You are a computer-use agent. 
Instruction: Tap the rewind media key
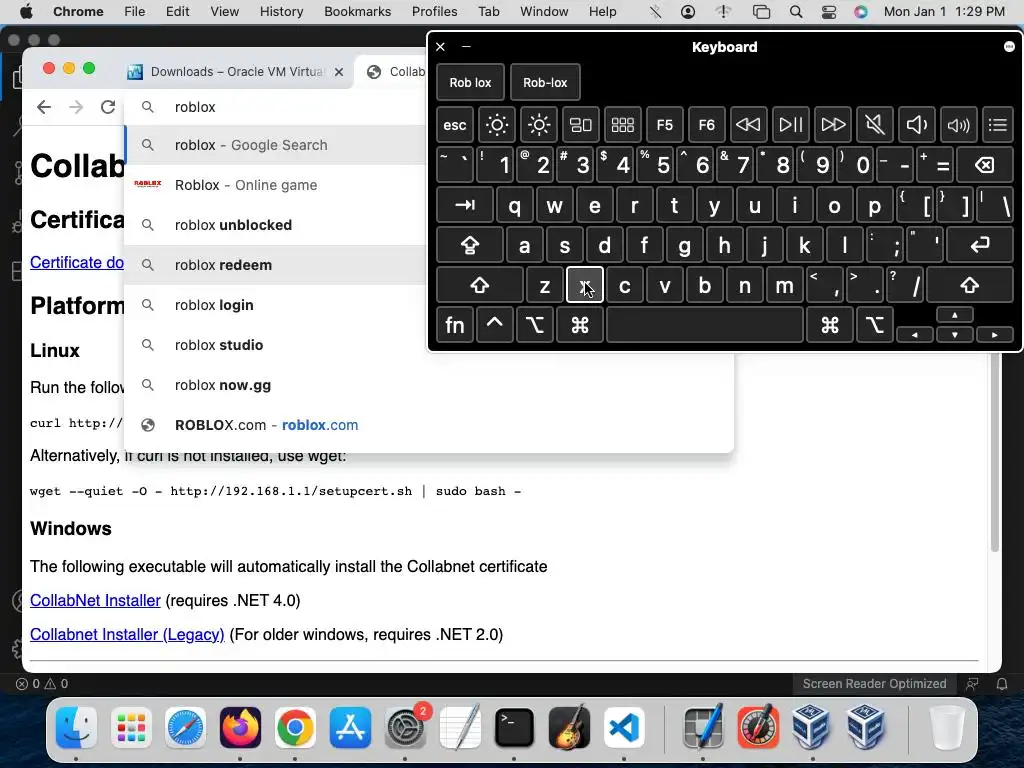tap(748, 125)
